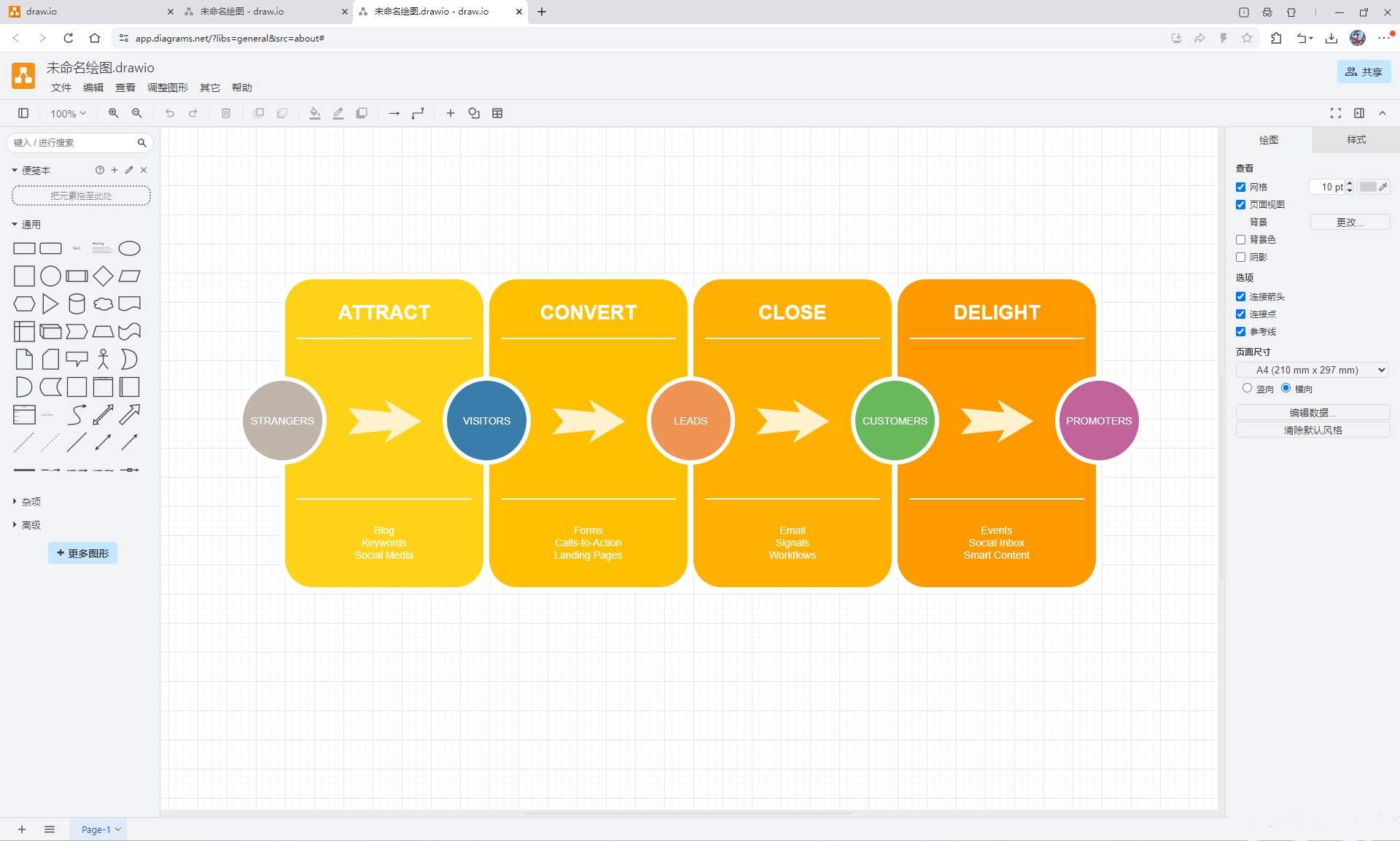1400x841 pixels.
Task: Click the zoom in magnifier icon
Action: pyautogui.click(x=113, y=113)
